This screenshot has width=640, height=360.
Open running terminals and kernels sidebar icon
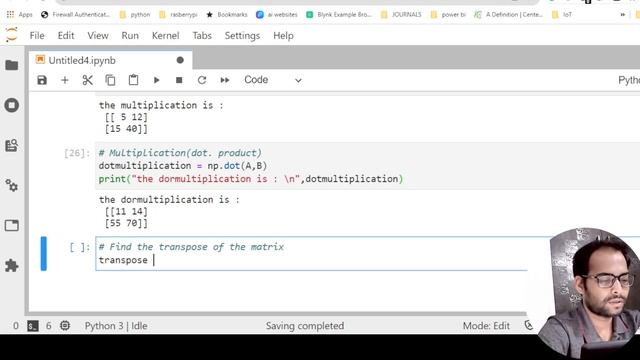(x=12, y=105)
